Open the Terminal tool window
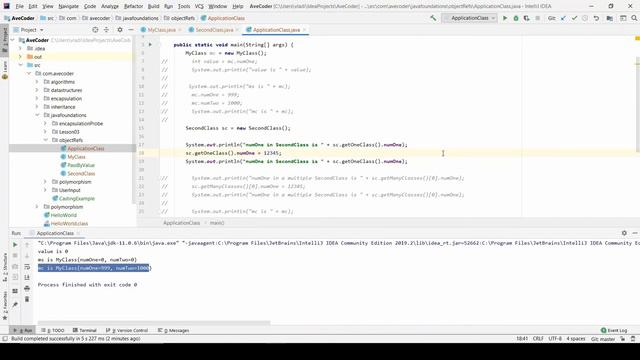This screenshot has width=640, height=360. tap(85, 330)
